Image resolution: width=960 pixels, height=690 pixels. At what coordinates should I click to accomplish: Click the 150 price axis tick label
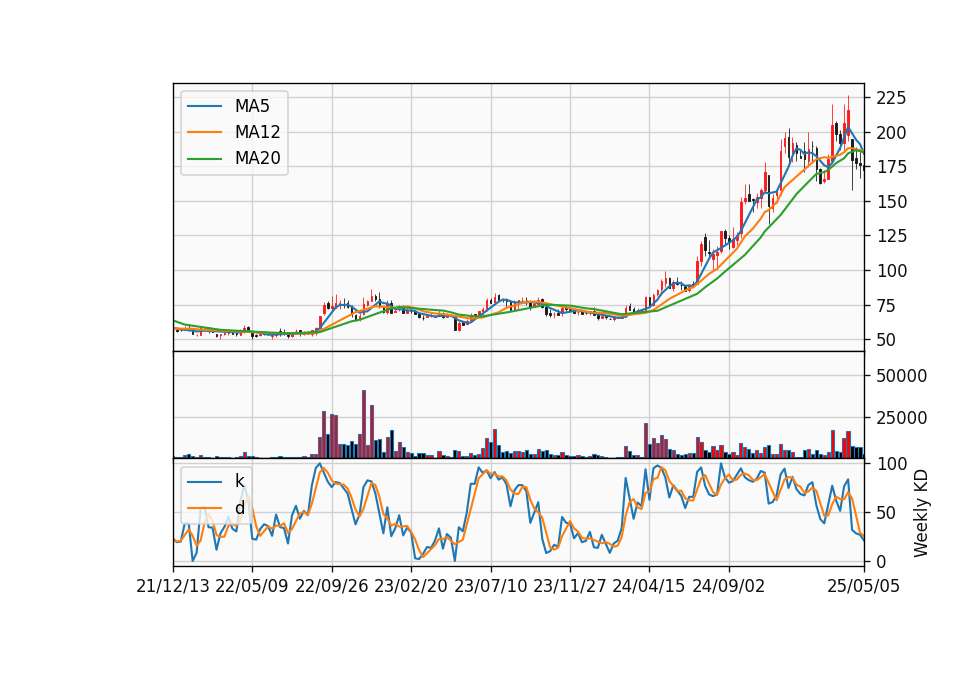[891, 202]
